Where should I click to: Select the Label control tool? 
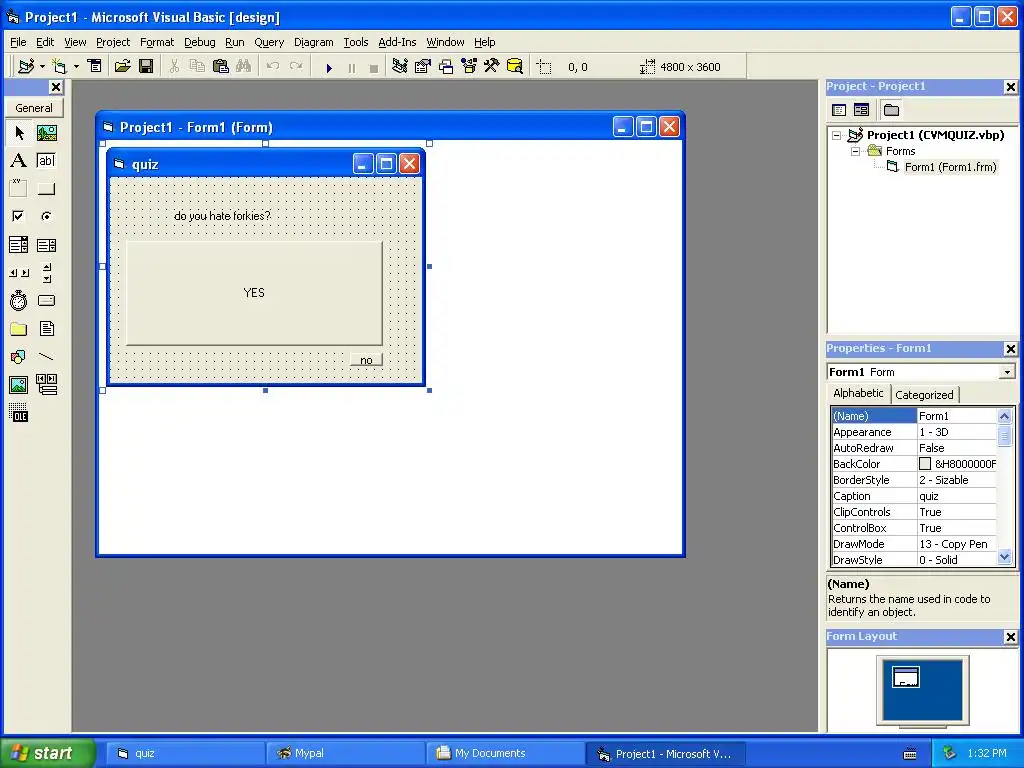coord(19,161)
